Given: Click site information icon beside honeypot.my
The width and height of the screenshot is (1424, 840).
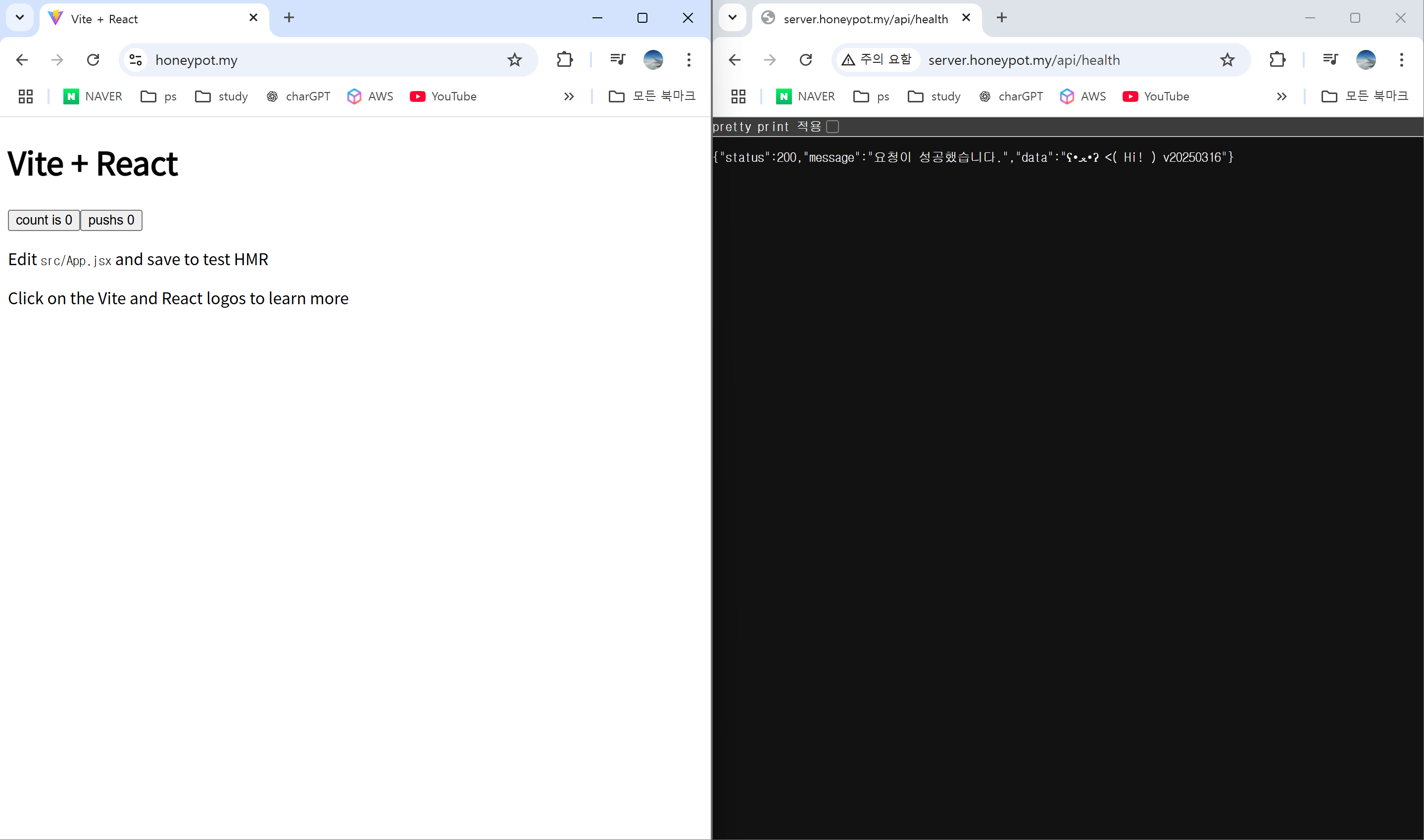Looking at the screenshot, I should (x=135, y=59).
